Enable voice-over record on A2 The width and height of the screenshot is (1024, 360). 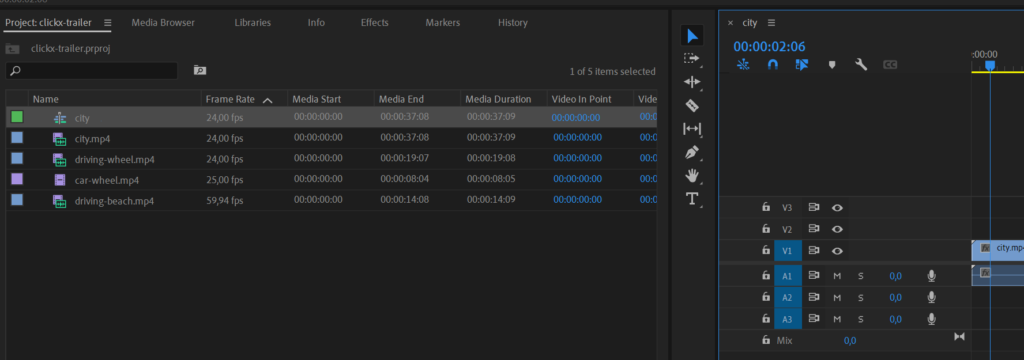click(931, 298)
